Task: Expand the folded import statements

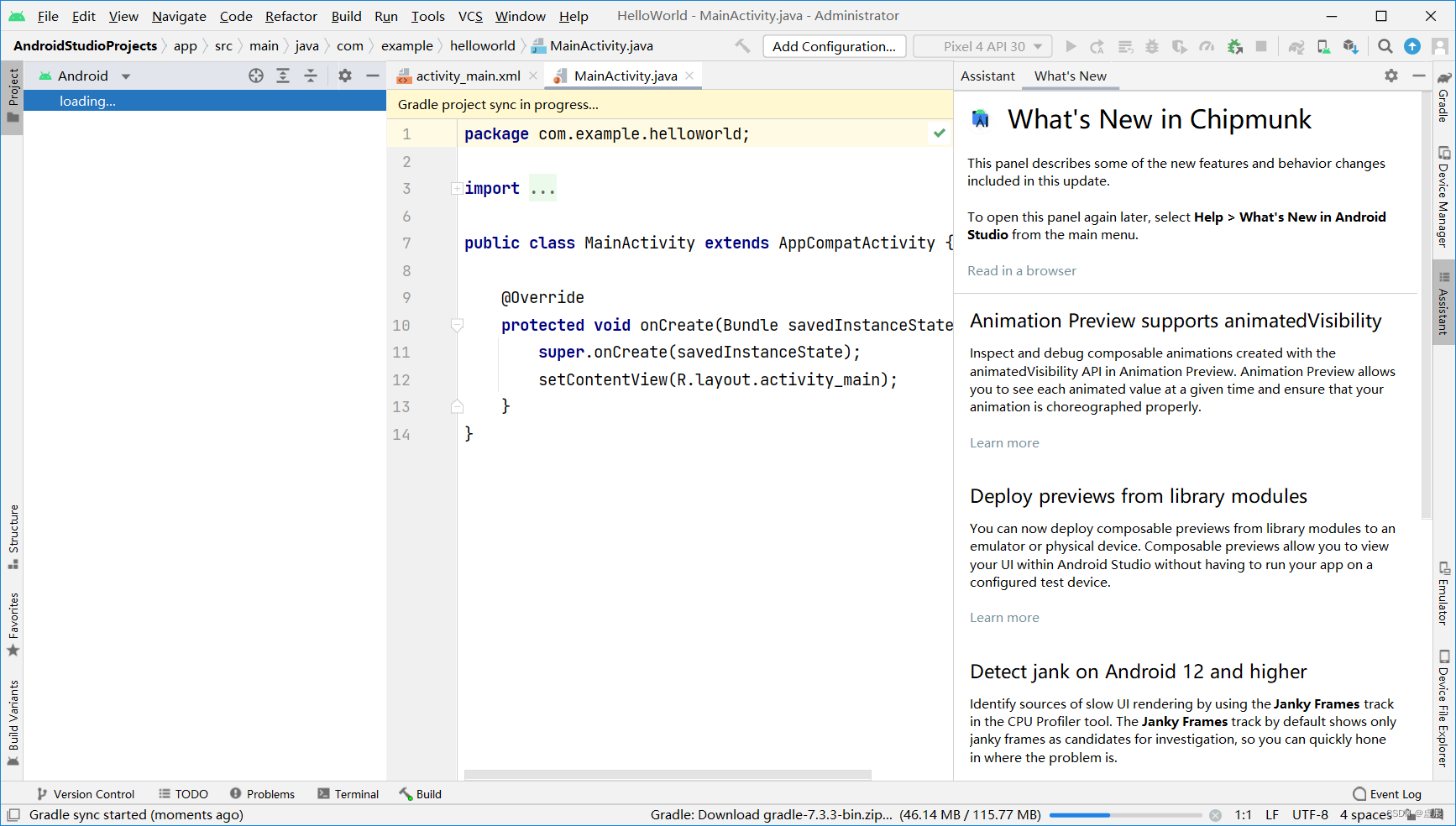Action: pos(542,188)
